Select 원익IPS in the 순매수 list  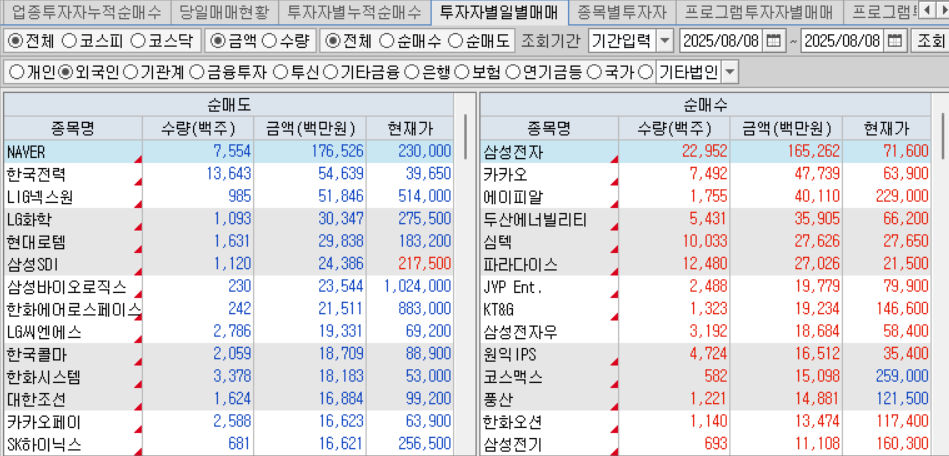coord(510,355)
